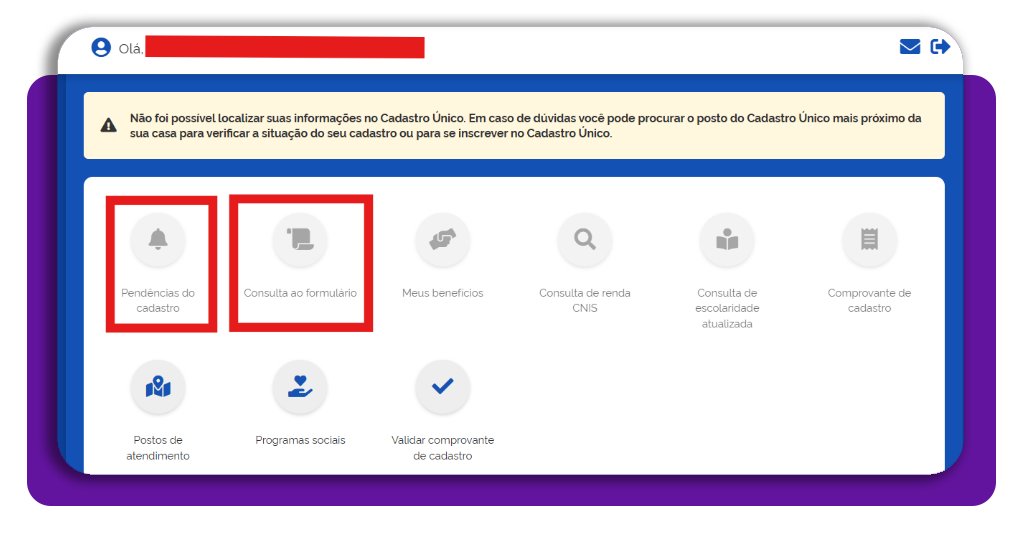Image resolution: width=1024 pixels, height=536 pixels.
Task: Select the Programas sociais heart-hand icon
Action: click(300, 386)
